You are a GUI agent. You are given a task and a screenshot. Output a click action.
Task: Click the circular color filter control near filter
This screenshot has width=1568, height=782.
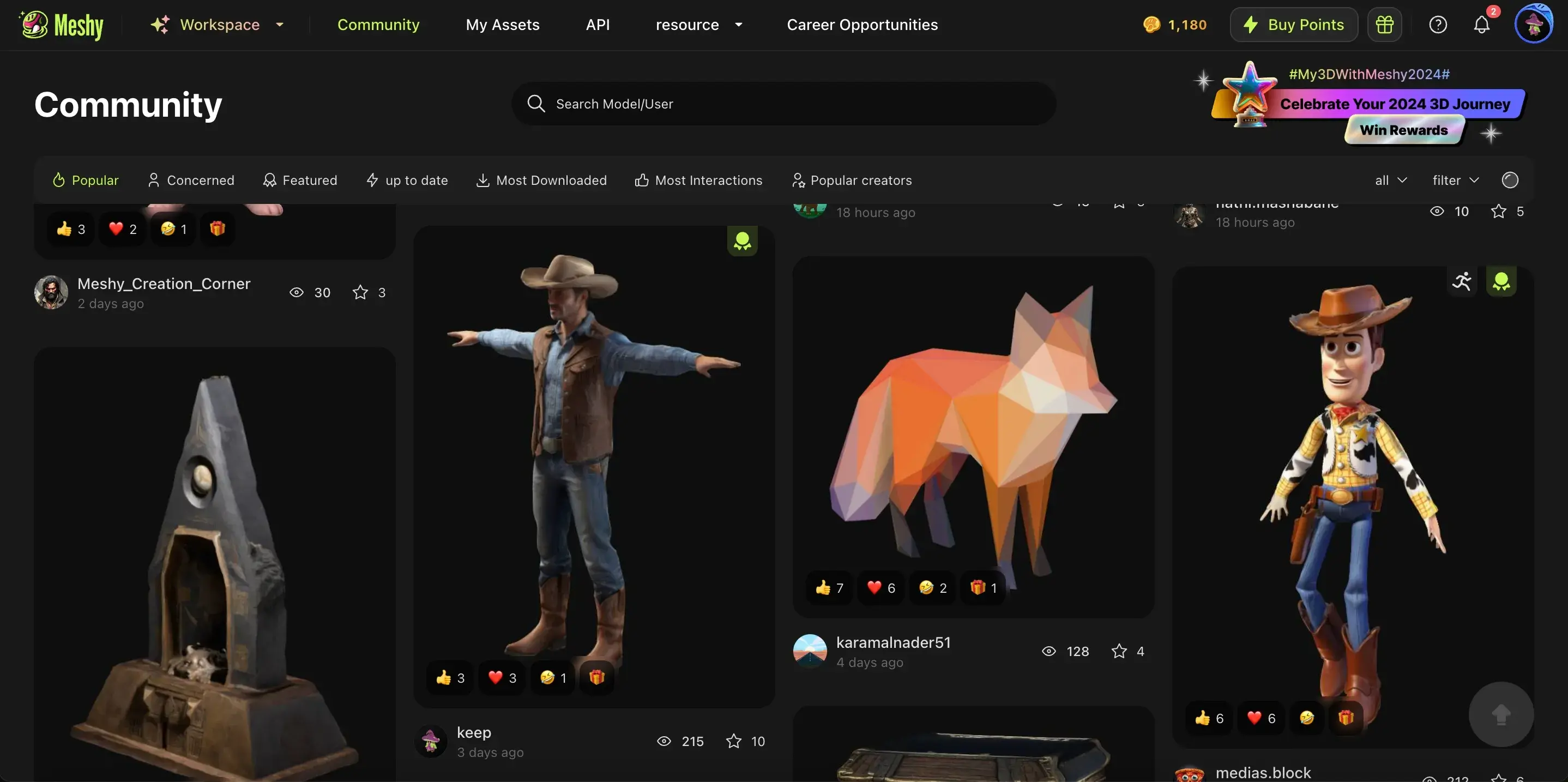[x=1510, y=179]
